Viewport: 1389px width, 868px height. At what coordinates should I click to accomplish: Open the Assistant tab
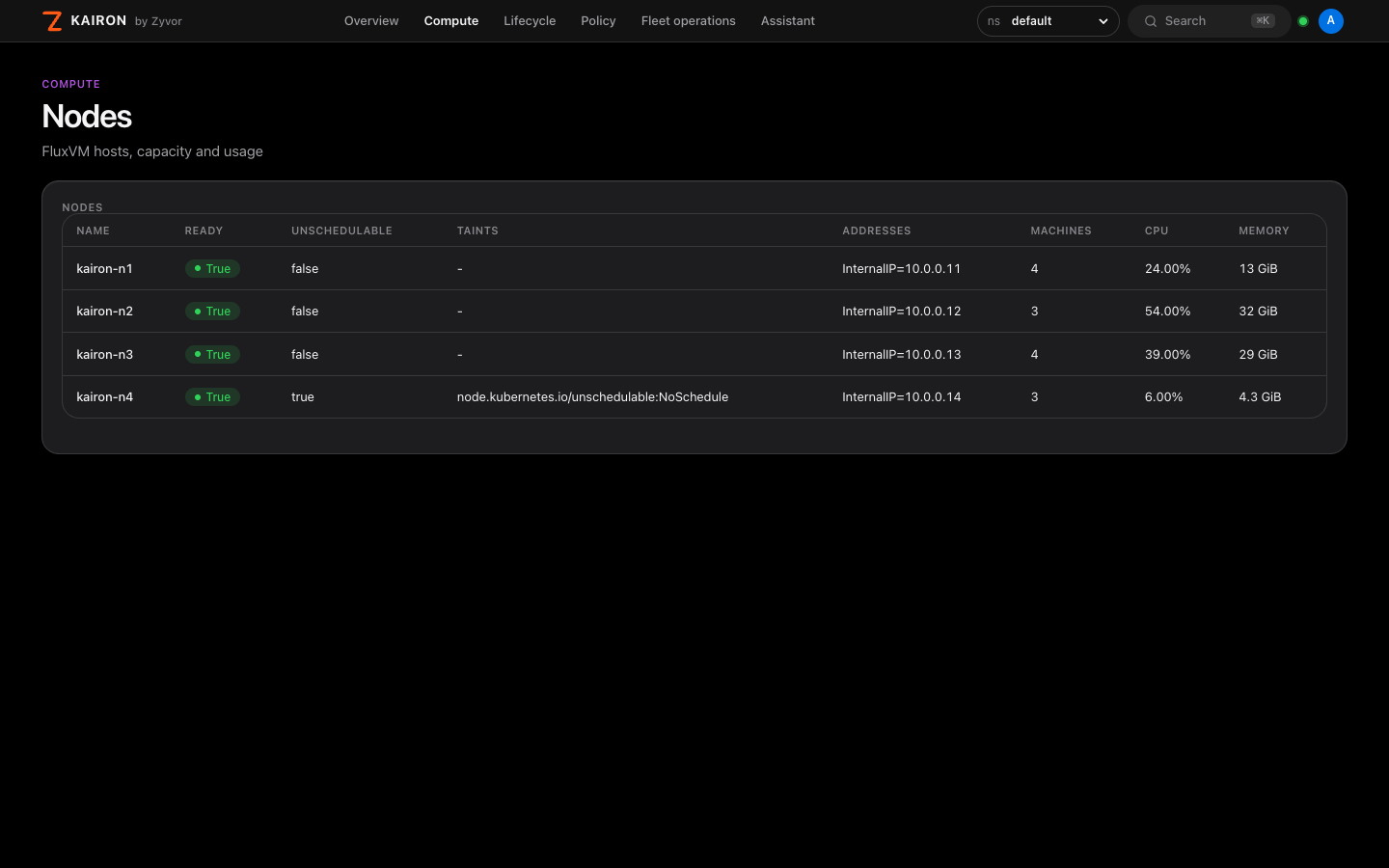pyautogui.click(x=788, y=21)
